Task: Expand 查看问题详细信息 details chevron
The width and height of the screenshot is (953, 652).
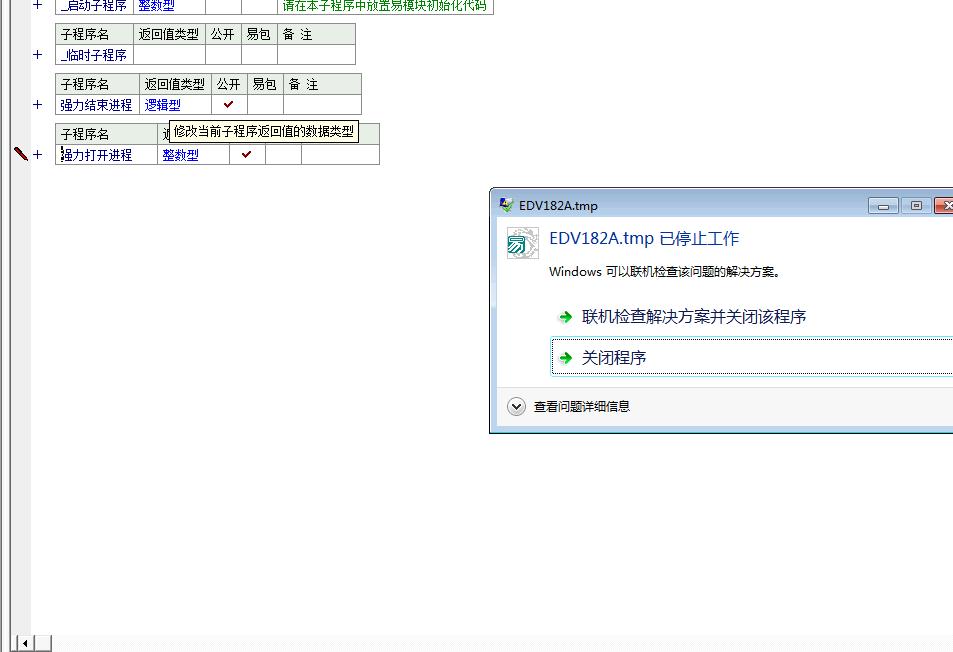Action: click(516, 406)
